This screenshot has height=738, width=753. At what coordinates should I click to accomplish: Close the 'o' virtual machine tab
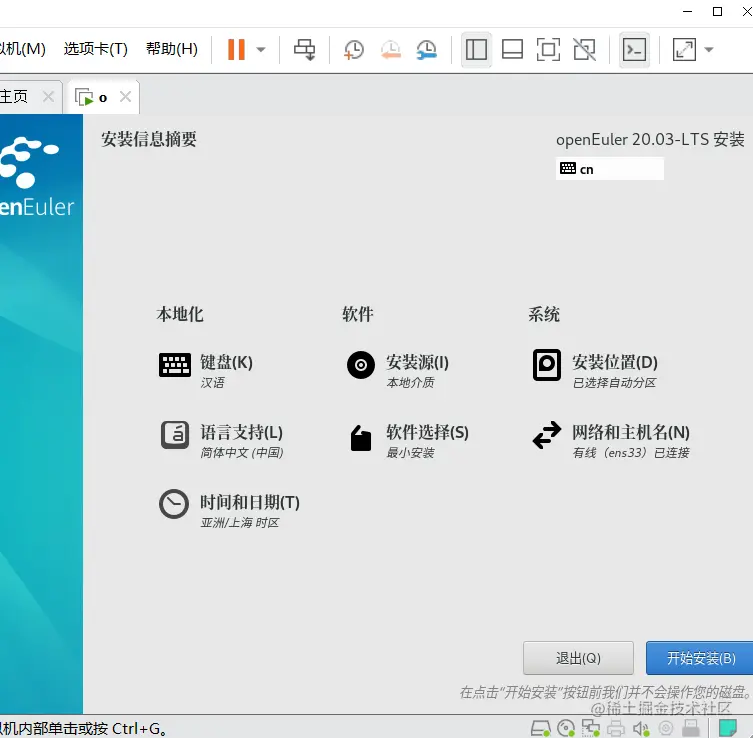click(125, 97)
